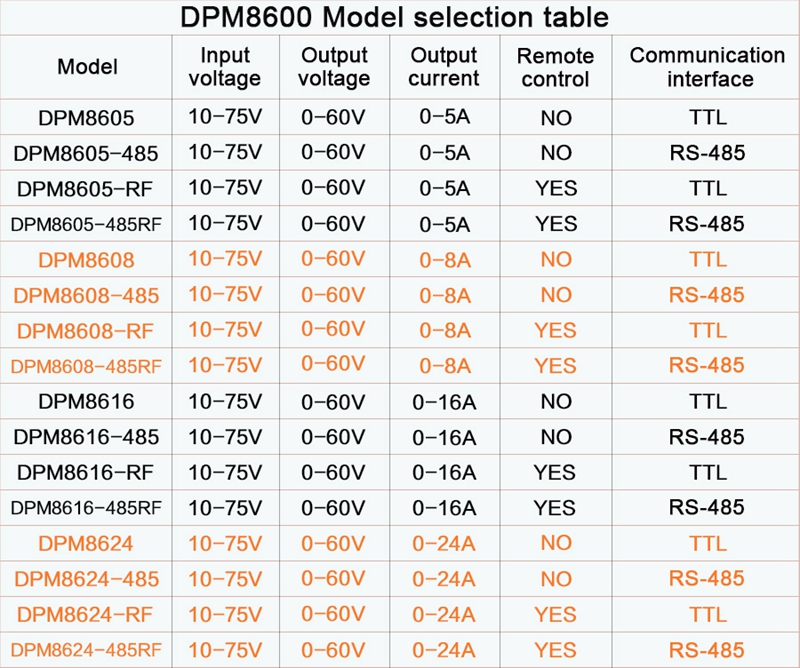Select the DPM8616-RF model cell
800x668 pixels.
point(86,472)
